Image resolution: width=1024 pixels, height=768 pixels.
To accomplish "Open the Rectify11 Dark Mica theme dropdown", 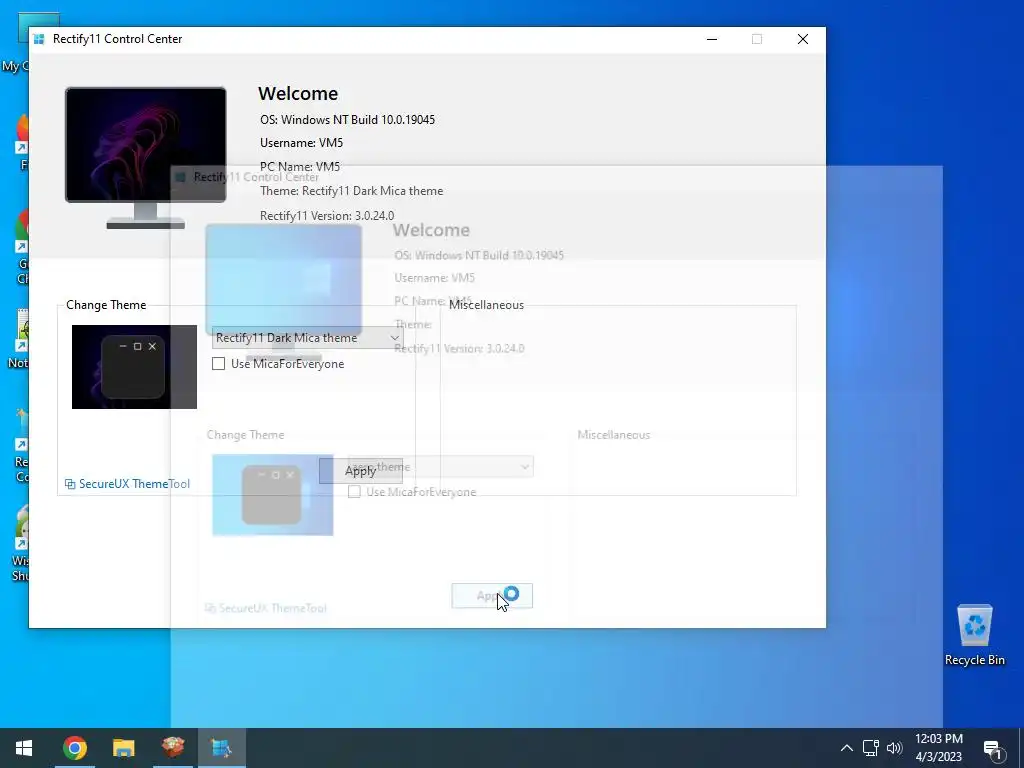I will [x=308, y=338].
